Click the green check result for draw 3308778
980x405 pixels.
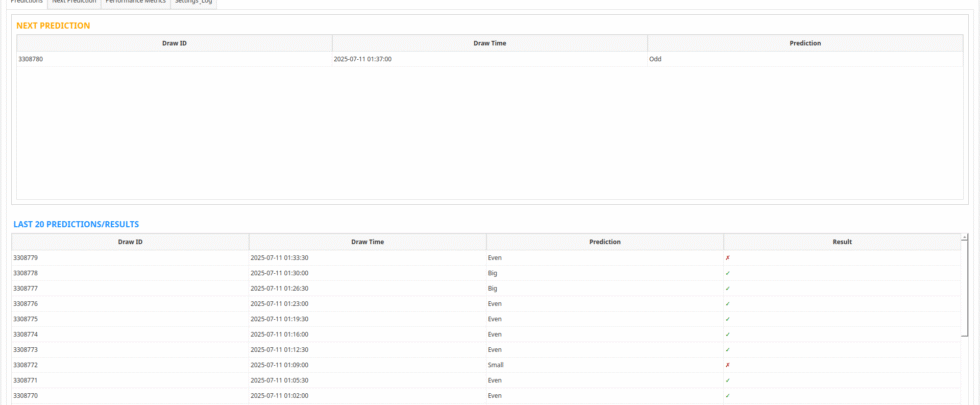727,273
